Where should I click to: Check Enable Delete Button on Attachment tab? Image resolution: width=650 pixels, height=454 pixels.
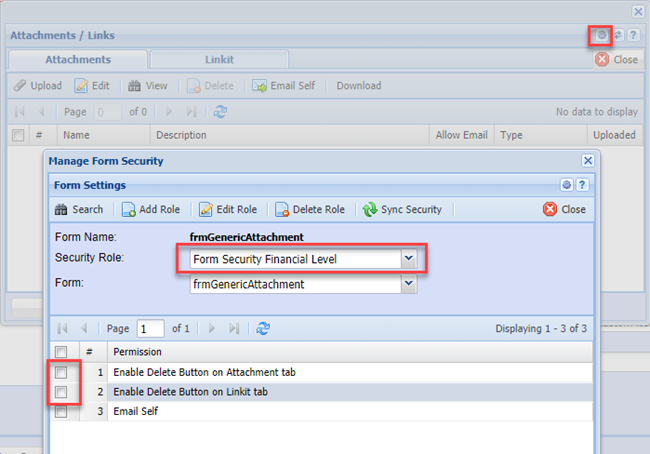[61, 372]
